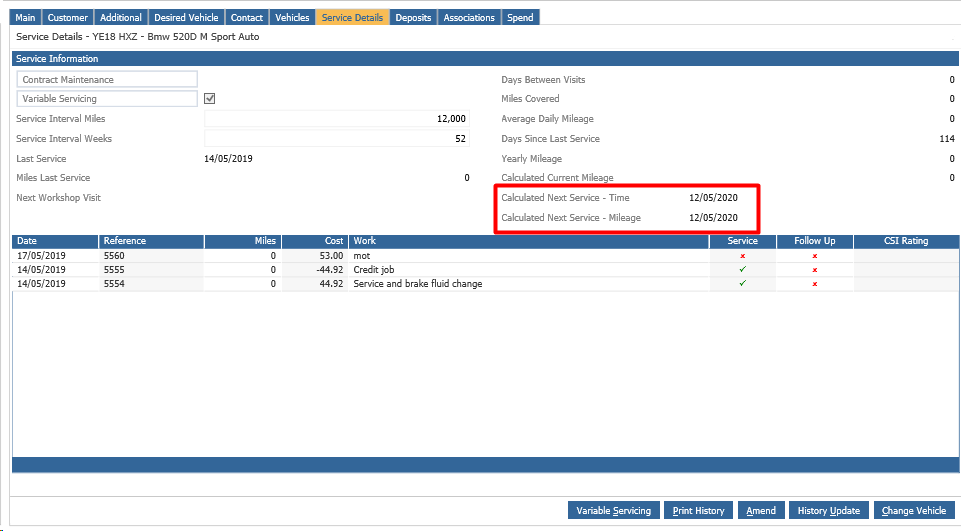Sort by the Reference column header
Screen dimensions: 961x531
[151, 241]
